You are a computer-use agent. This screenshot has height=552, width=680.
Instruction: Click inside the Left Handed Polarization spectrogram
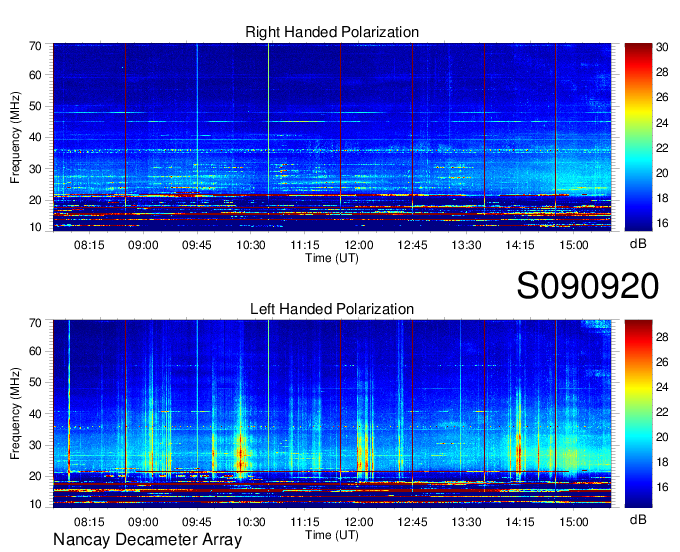coord(332,414)
